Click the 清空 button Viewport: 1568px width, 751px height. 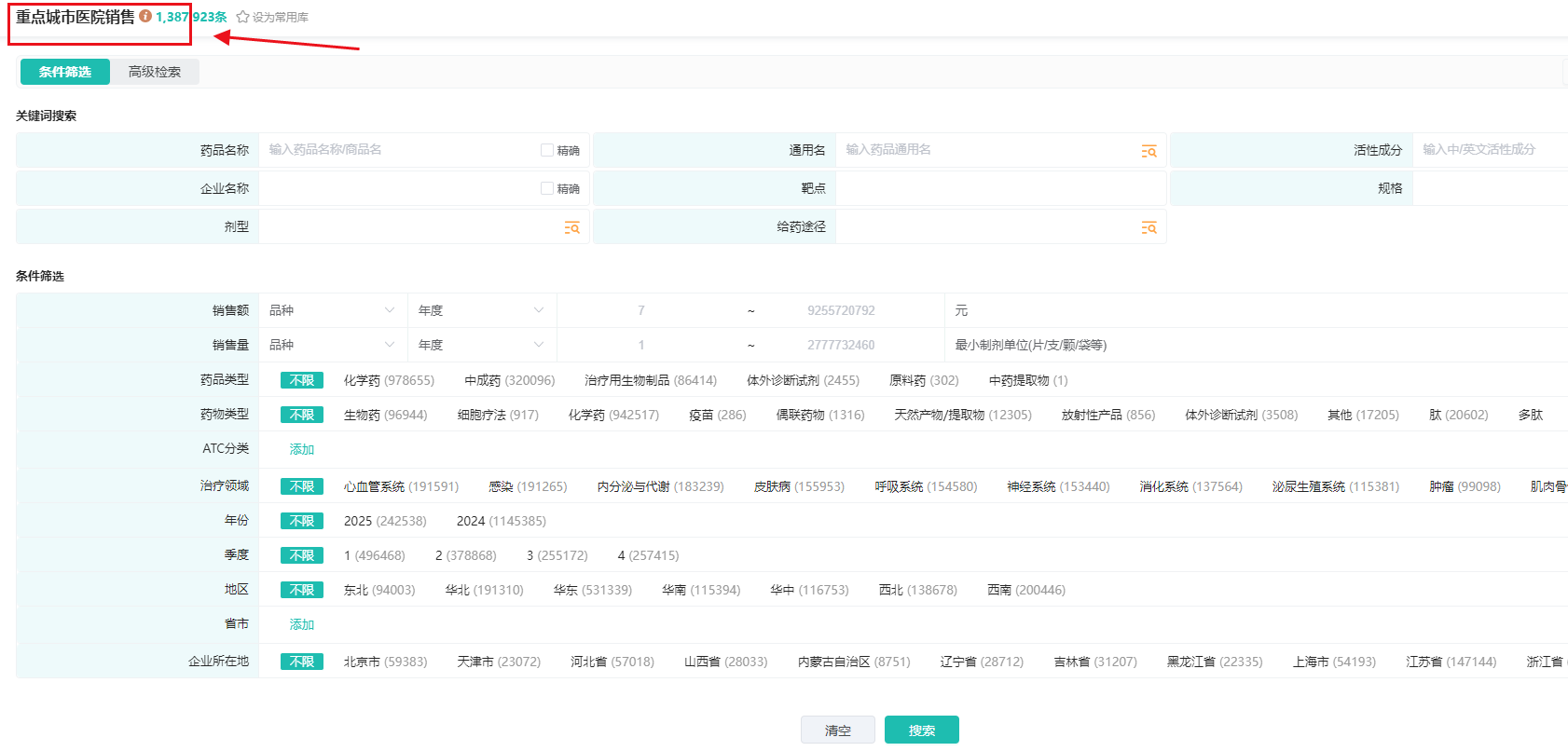pos(837,731)
